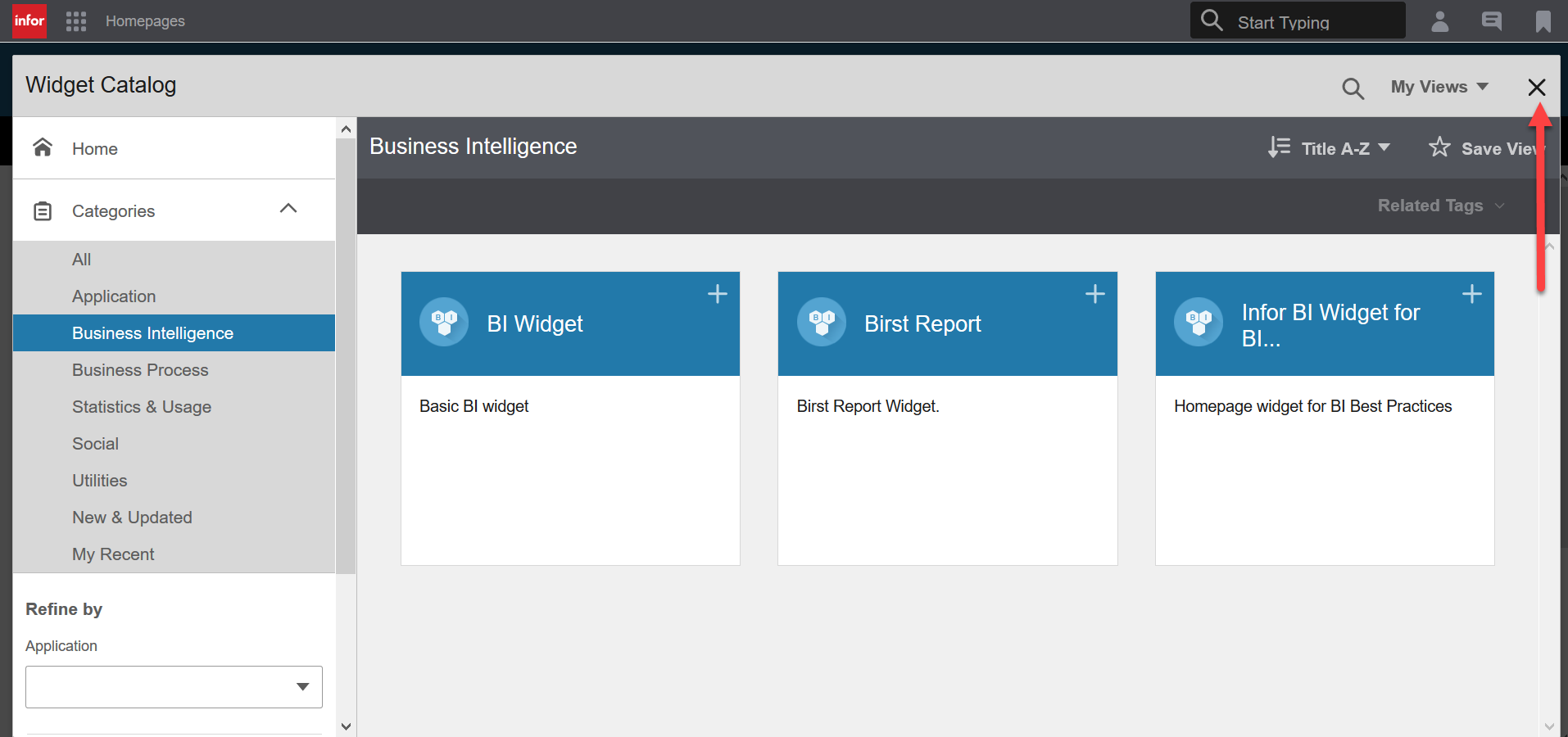Select the All category
The width and height of the screenshot is (1568, 737).
click(174, 260)
